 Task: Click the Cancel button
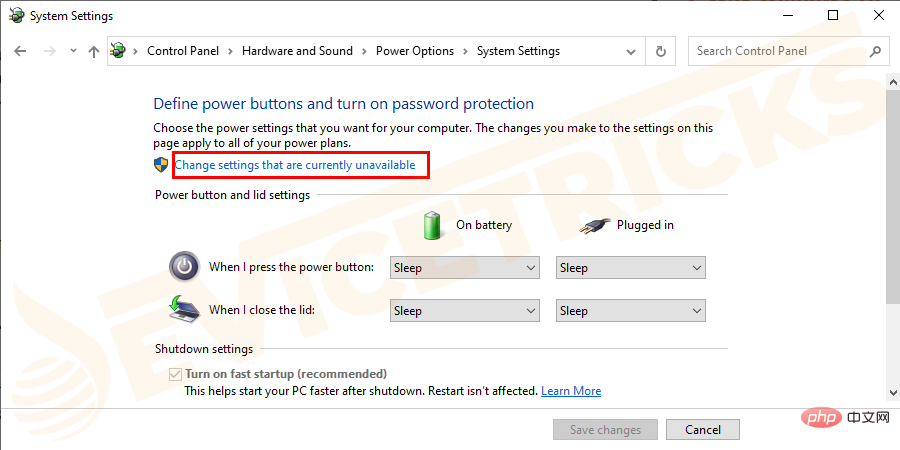703,429
